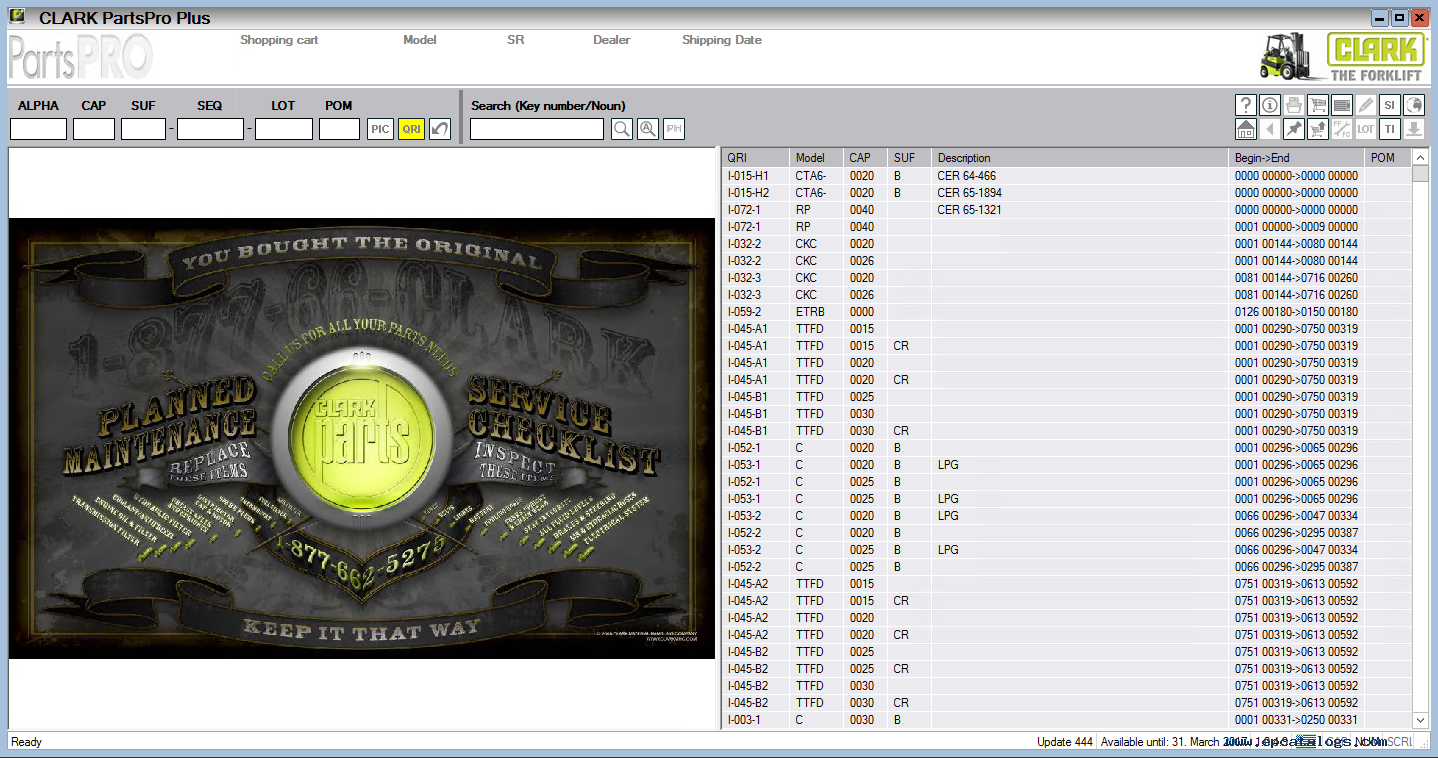Select row I-015-H2 CER 65-1894

pos(1067,193)
